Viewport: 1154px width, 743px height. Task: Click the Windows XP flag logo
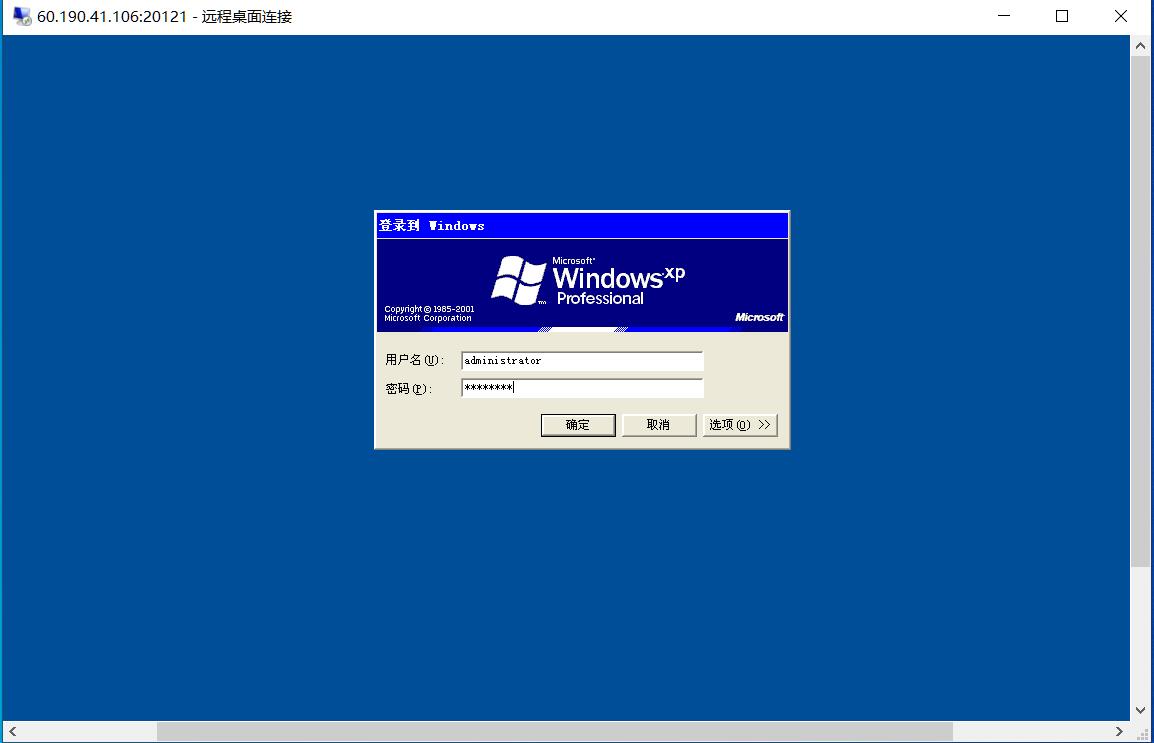pos(519,280)
